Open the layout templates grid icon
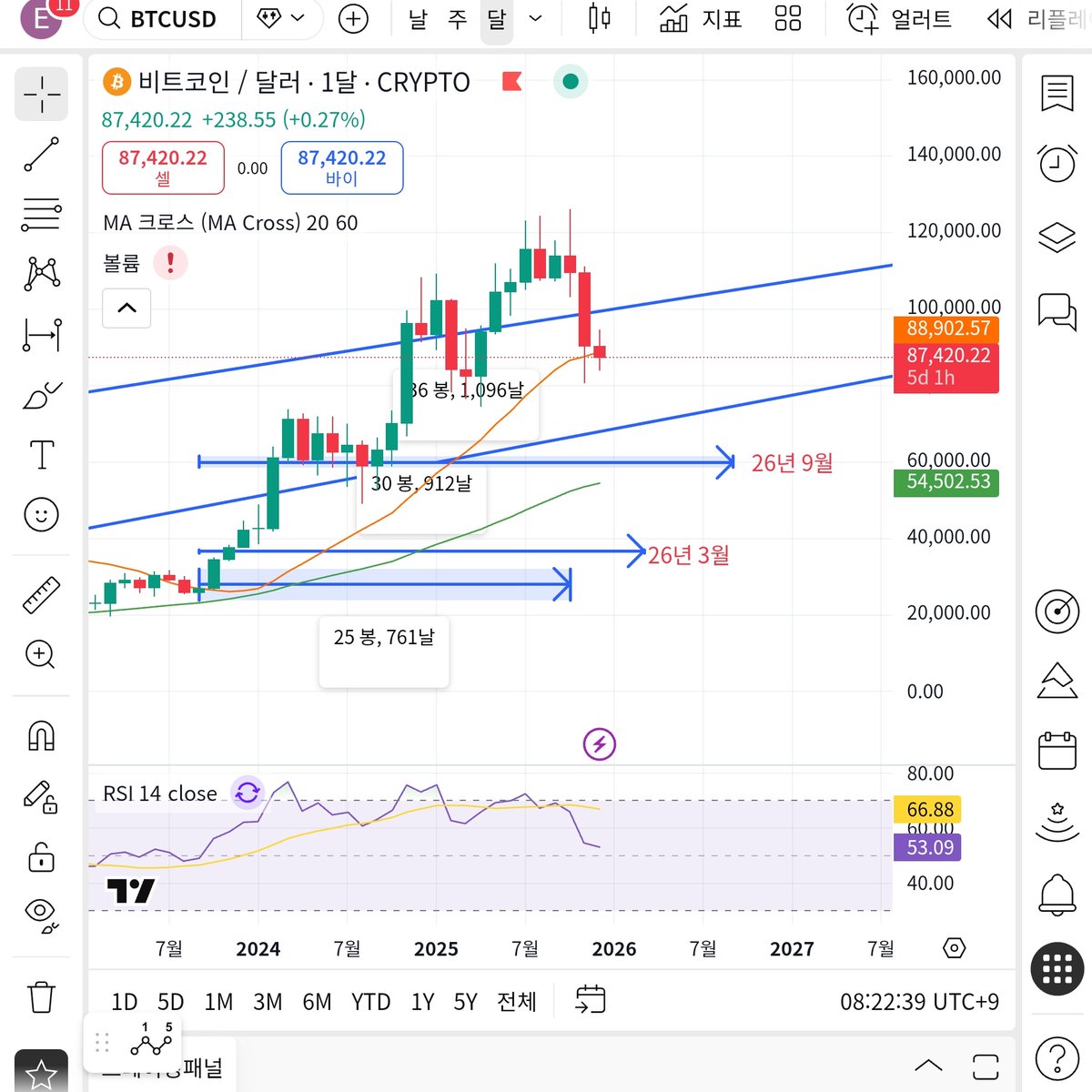Image resolution: width=1092 pixels, height=1092 pixels. (x=788, y=18)
